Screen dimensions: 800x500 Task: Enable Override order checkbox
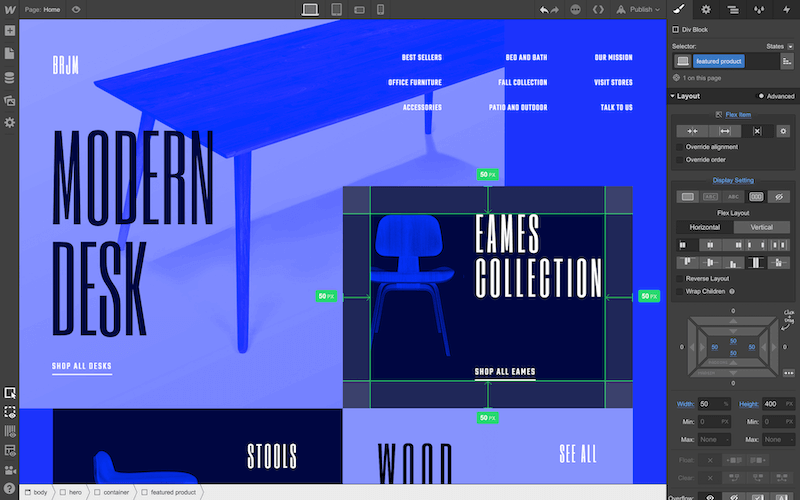679,160
